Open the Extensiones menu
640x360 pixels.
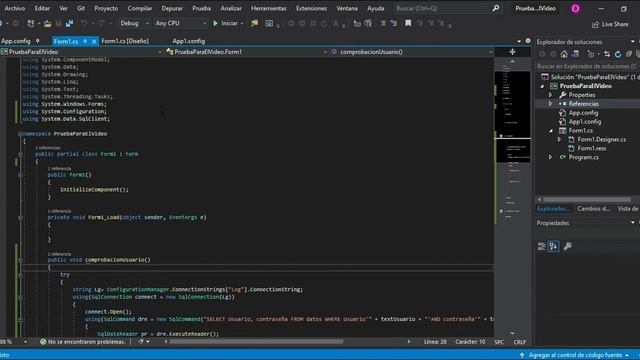point(311,8)
